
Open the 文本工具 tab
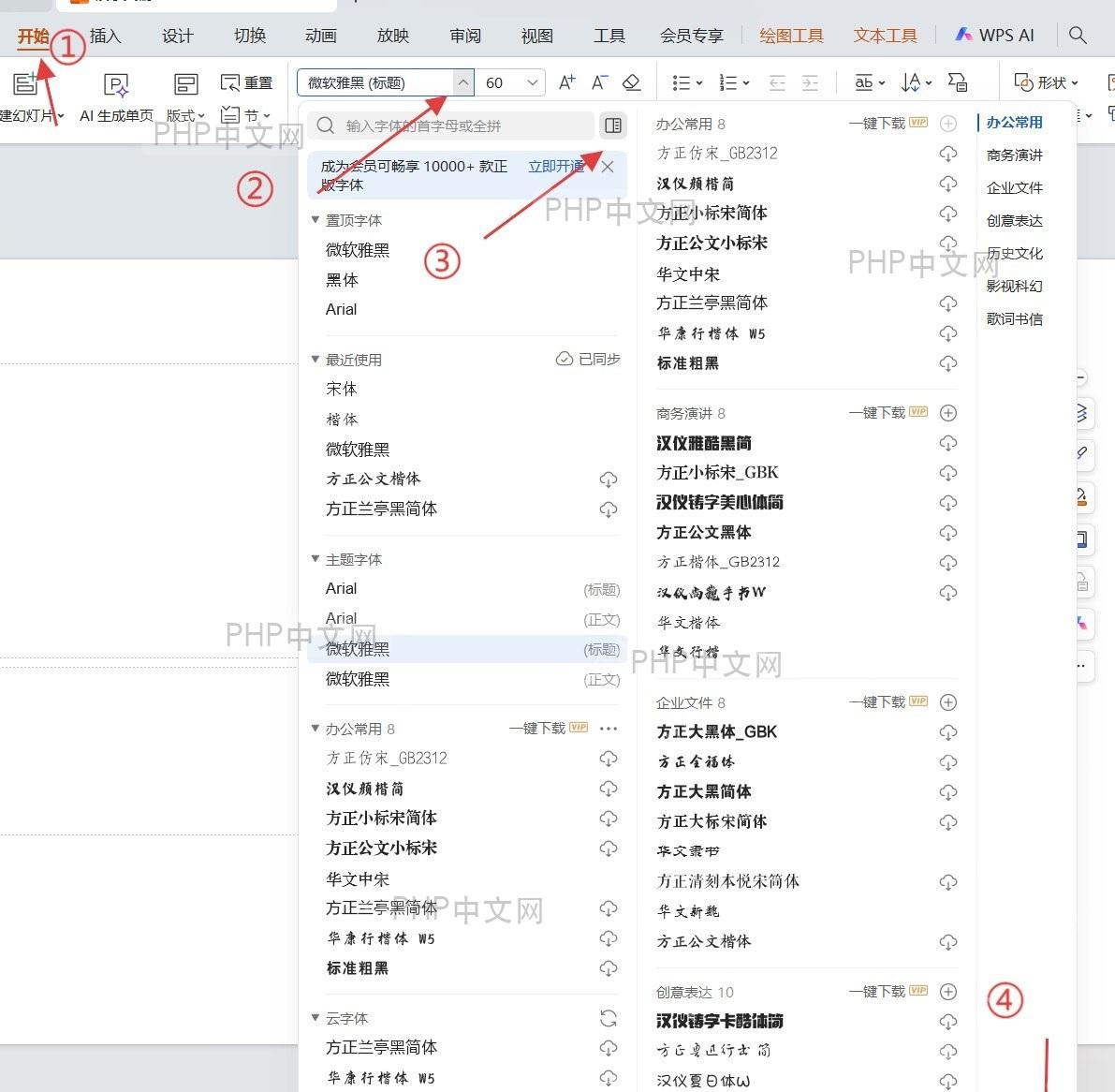[886, 35]
